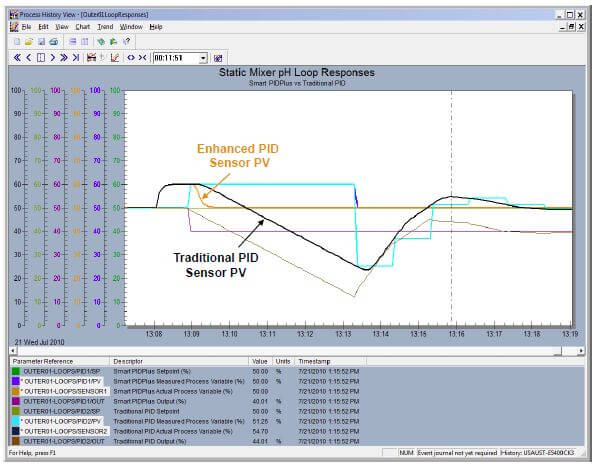598x468 pixels.
Task: Click the green PID1/SP color swatch
Action: pos(16,371)
